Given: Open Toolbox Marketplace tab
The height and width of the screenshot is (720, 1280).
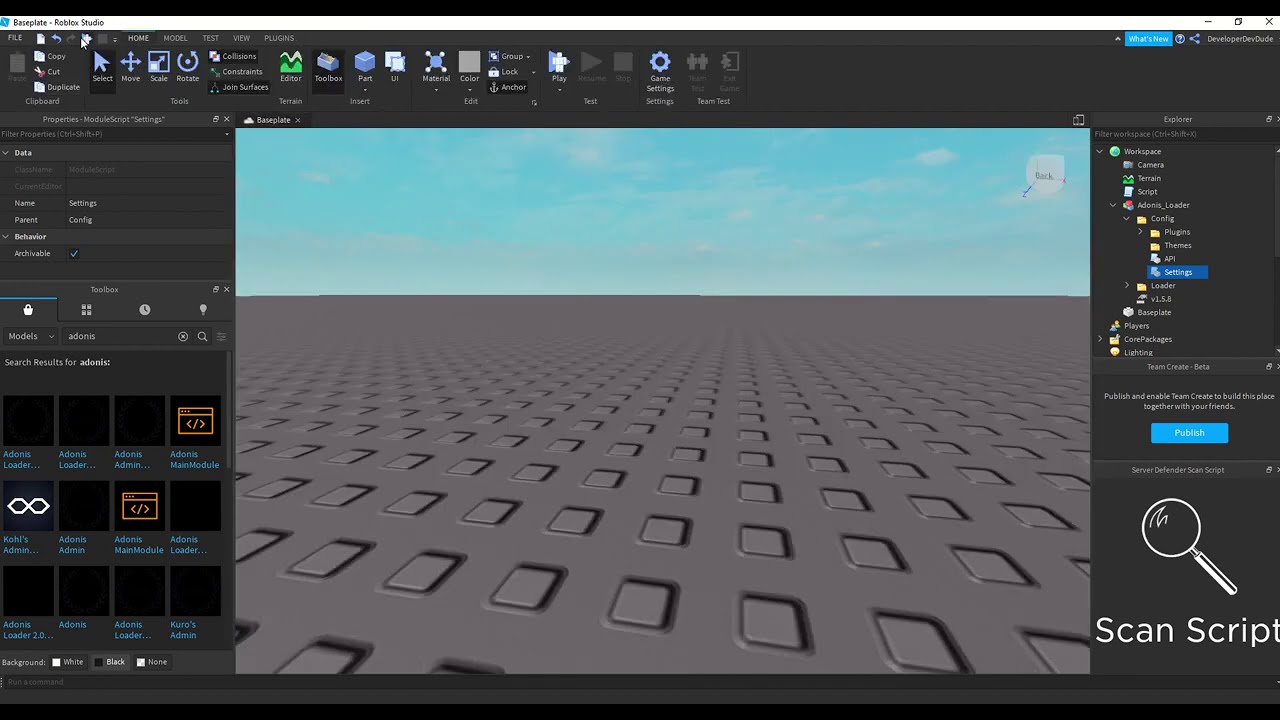Looking at the screenshot, I should click(x=28, y=310).
